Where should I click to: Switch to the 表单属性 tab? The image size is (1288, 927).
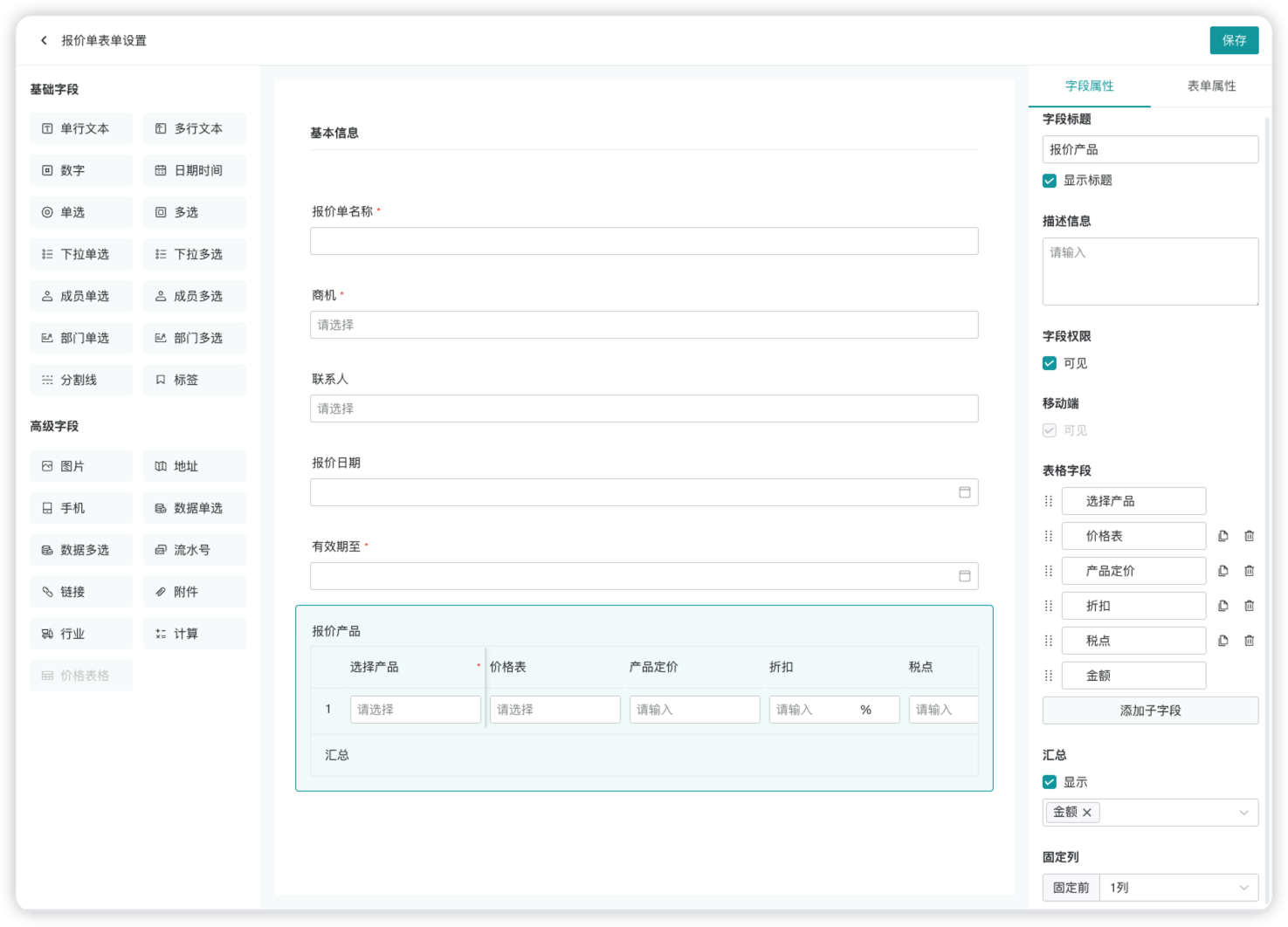coord(1211,86)
